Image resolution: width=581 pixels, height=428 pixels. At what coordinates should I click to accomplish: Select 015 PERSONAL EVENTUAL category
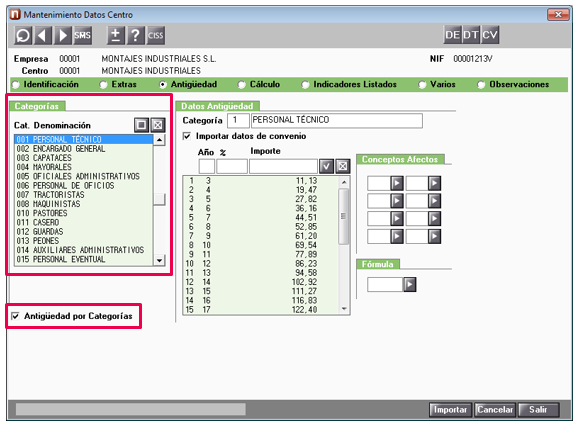pyautogui.click(x=83, y=259)
